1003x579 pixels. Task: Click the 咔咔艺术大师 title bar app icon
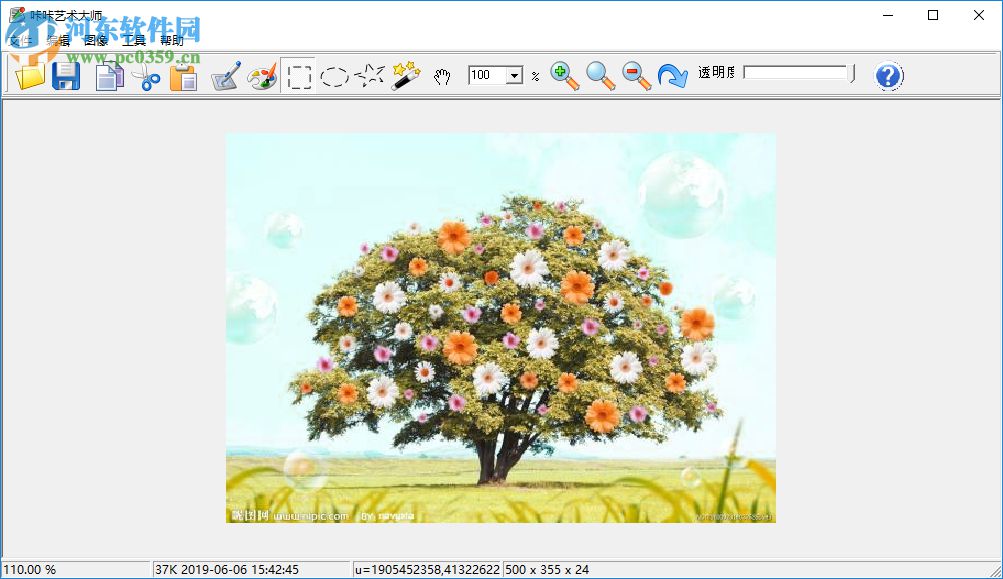17,15
